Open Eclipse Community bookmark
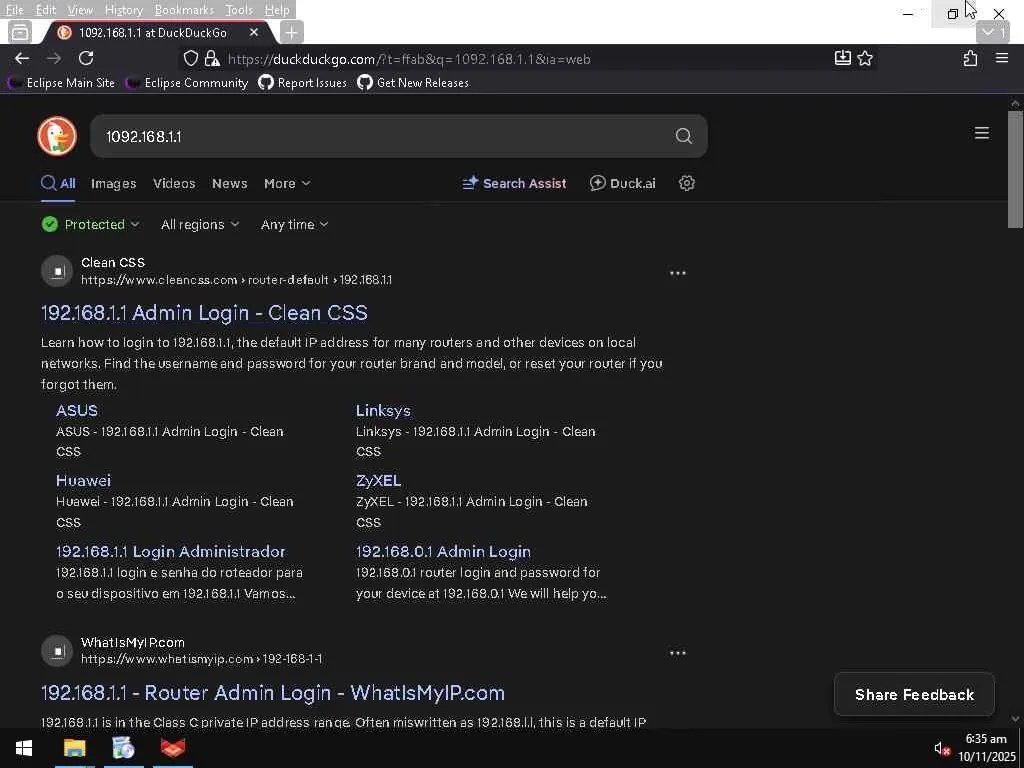The image size is (1024, 768). click(187, 83)
